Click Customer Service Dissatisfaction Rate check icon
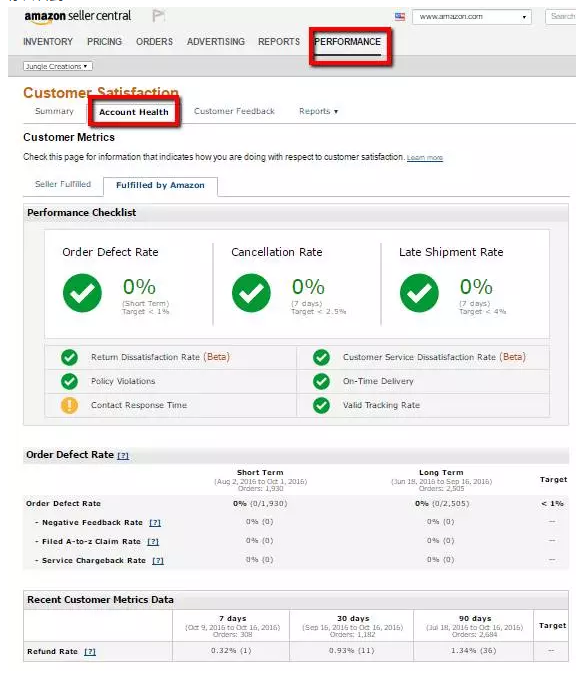Image resolution: width=586 pixels, height=675 pixels. pyautogui.click(x=321, y=357)
